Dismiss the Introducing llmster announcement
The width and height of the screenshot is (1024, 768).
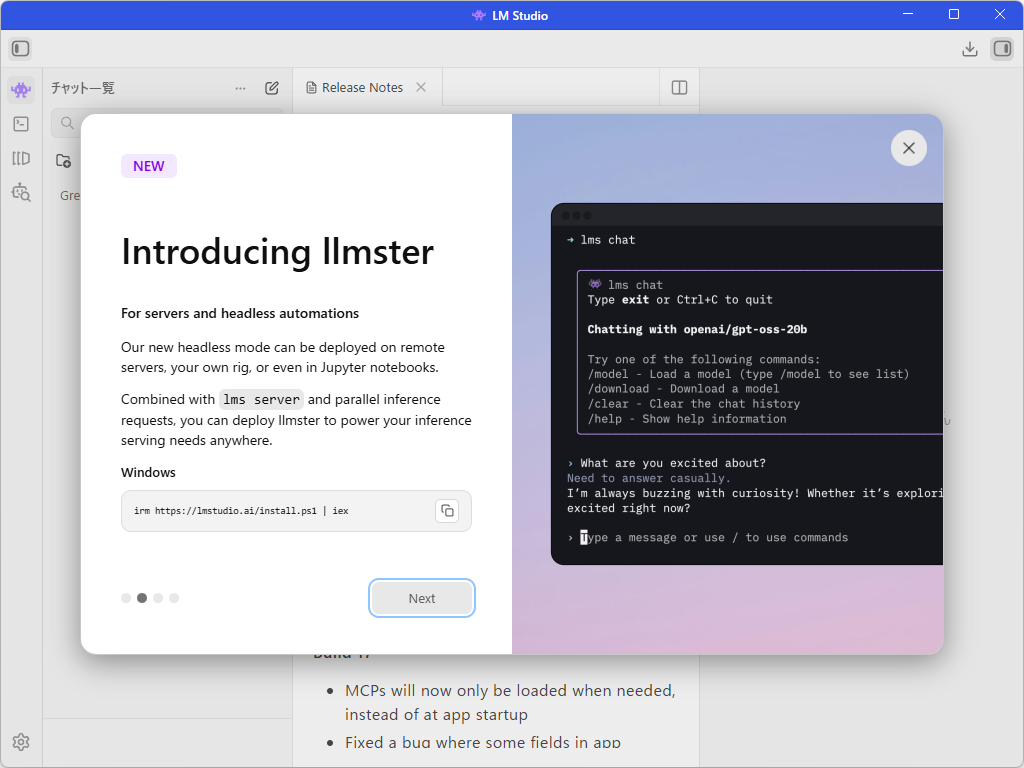[x=908, y=147]
